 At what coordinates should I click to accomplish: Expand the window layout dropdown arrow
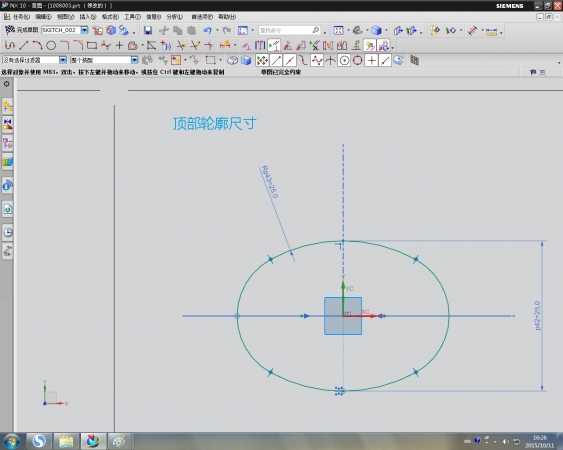point(252,31)
